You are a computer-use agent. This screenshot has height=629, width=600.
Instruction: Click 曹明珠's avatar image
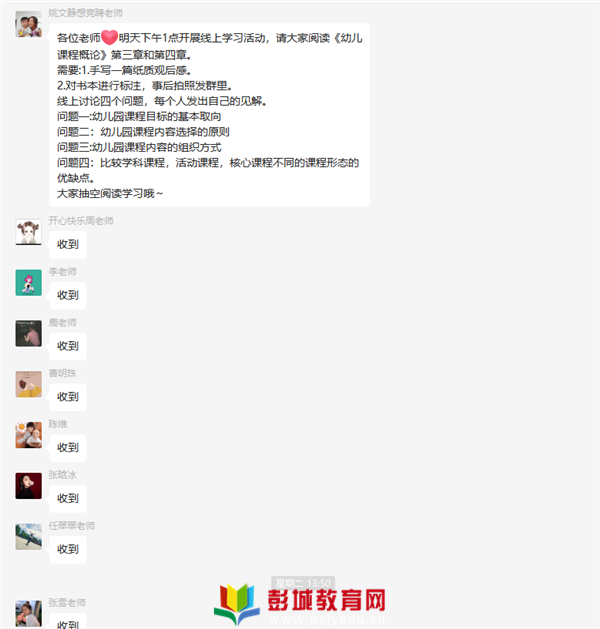click(x=28, y=384)
